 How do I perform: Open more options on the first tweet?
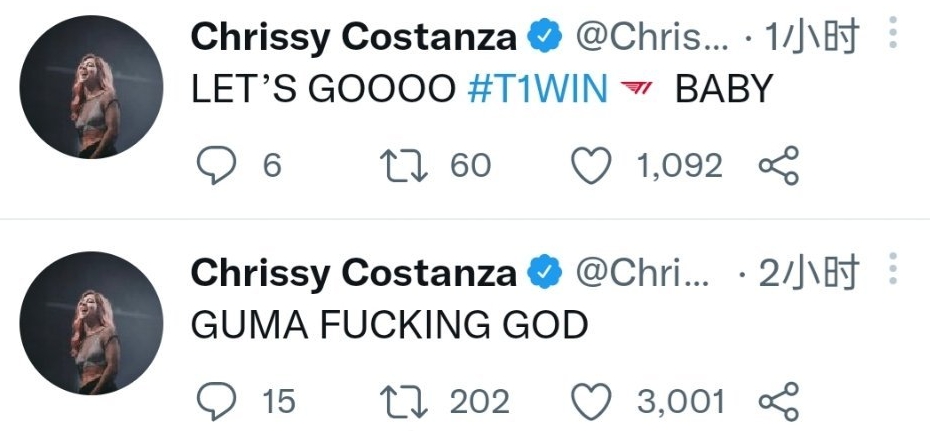[x=893, y=37]
